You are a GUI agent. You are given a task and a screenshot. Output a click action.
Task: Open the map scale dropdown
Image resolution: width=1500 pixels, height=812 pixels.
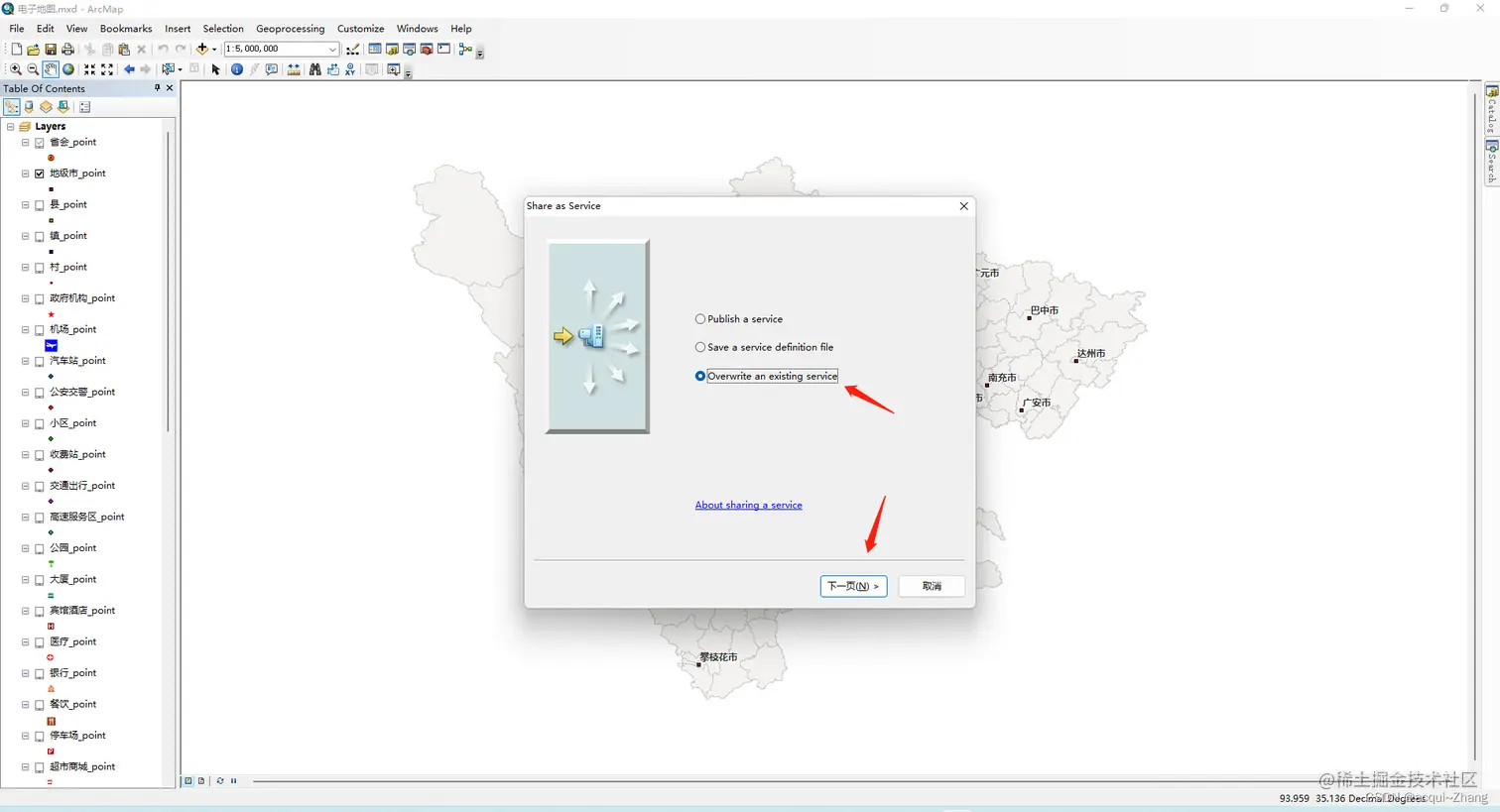[332, 49]
